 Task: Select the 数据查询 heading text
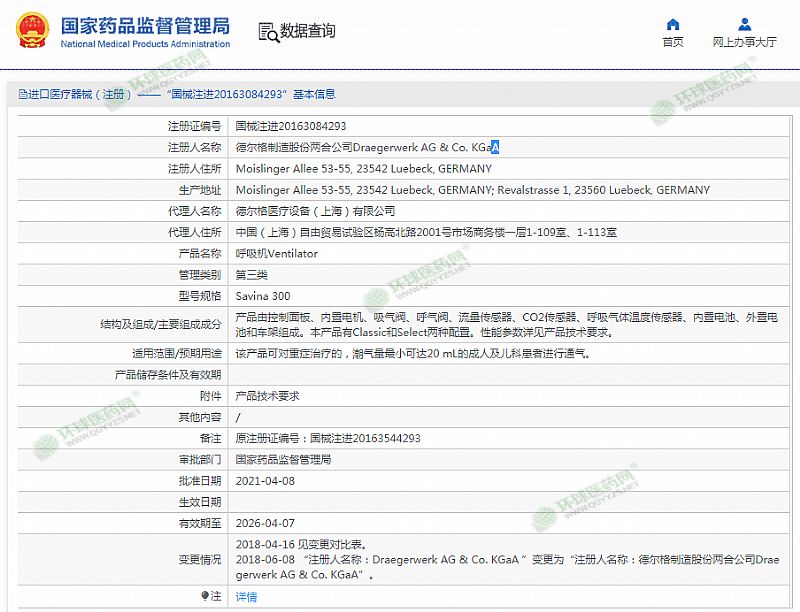pyautogui.click(x=308, y=32)
